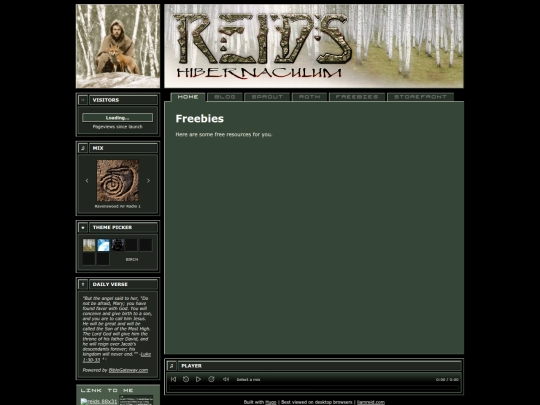Open the Home tab
This screenshot has height=405, width=540.
188,97
